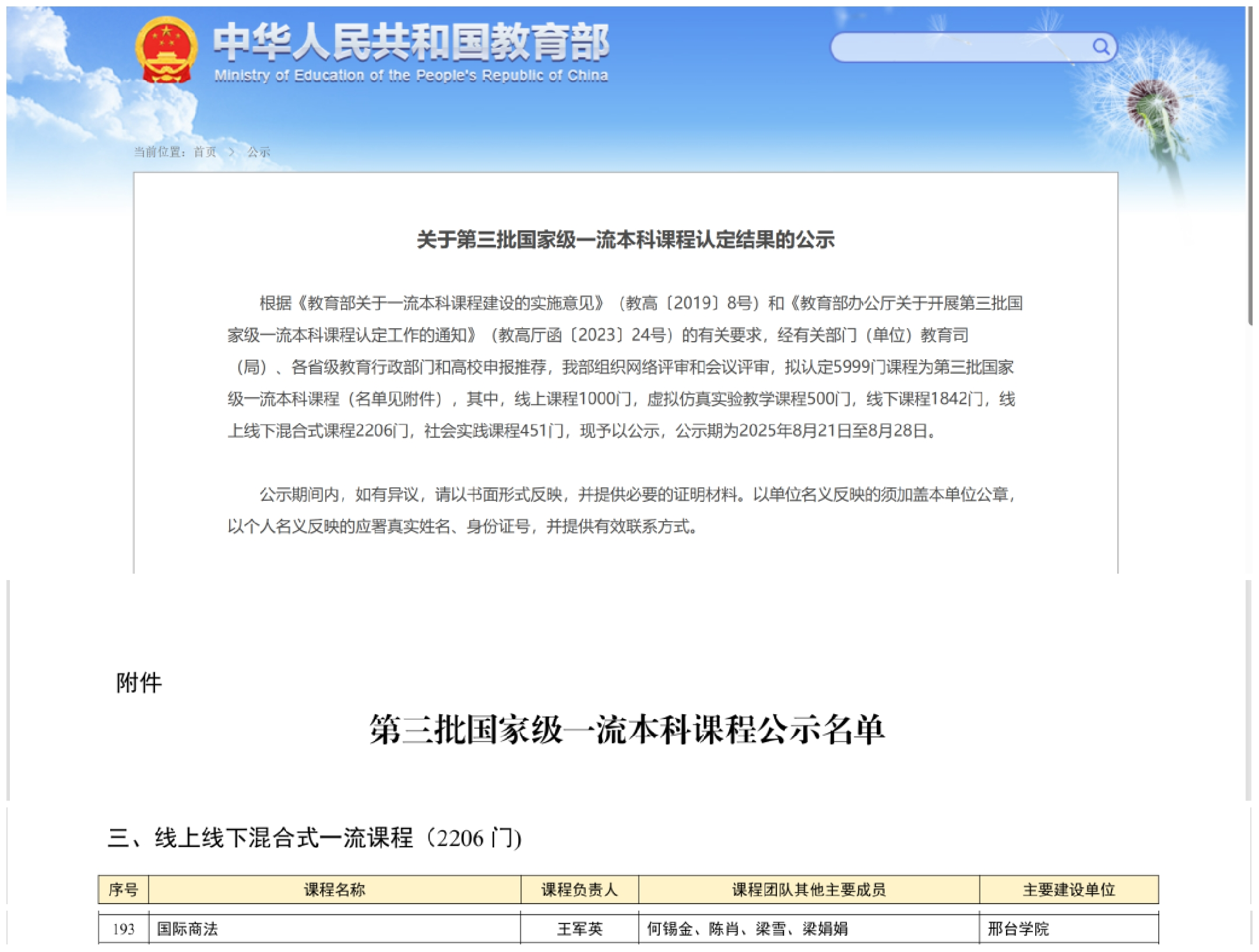
Task: Click the 中华人民共和国教育部 site title
Action: [x=411, y=42]
